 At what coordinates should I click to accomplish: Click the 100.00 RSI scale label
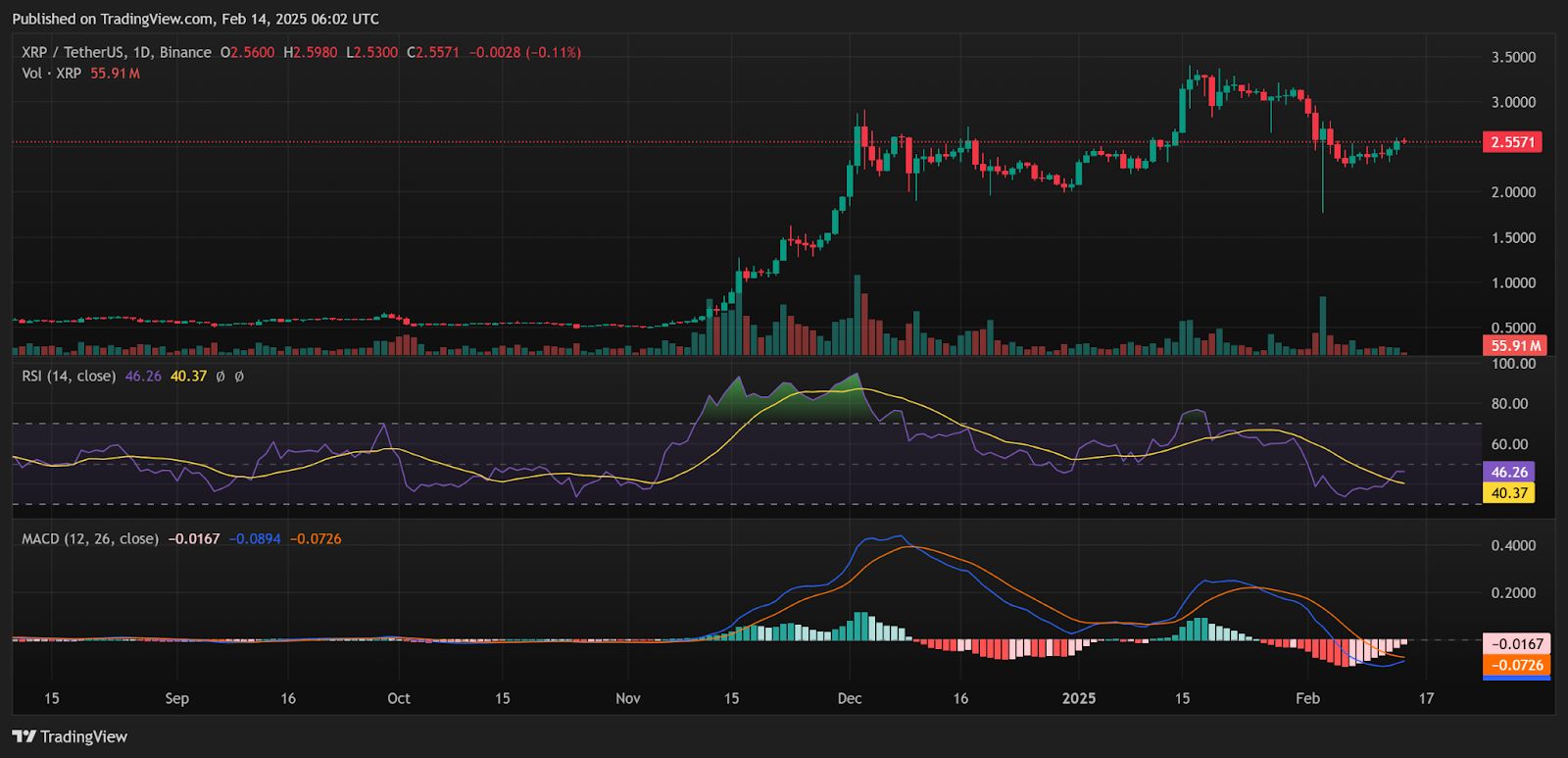tap(1513, 364)
